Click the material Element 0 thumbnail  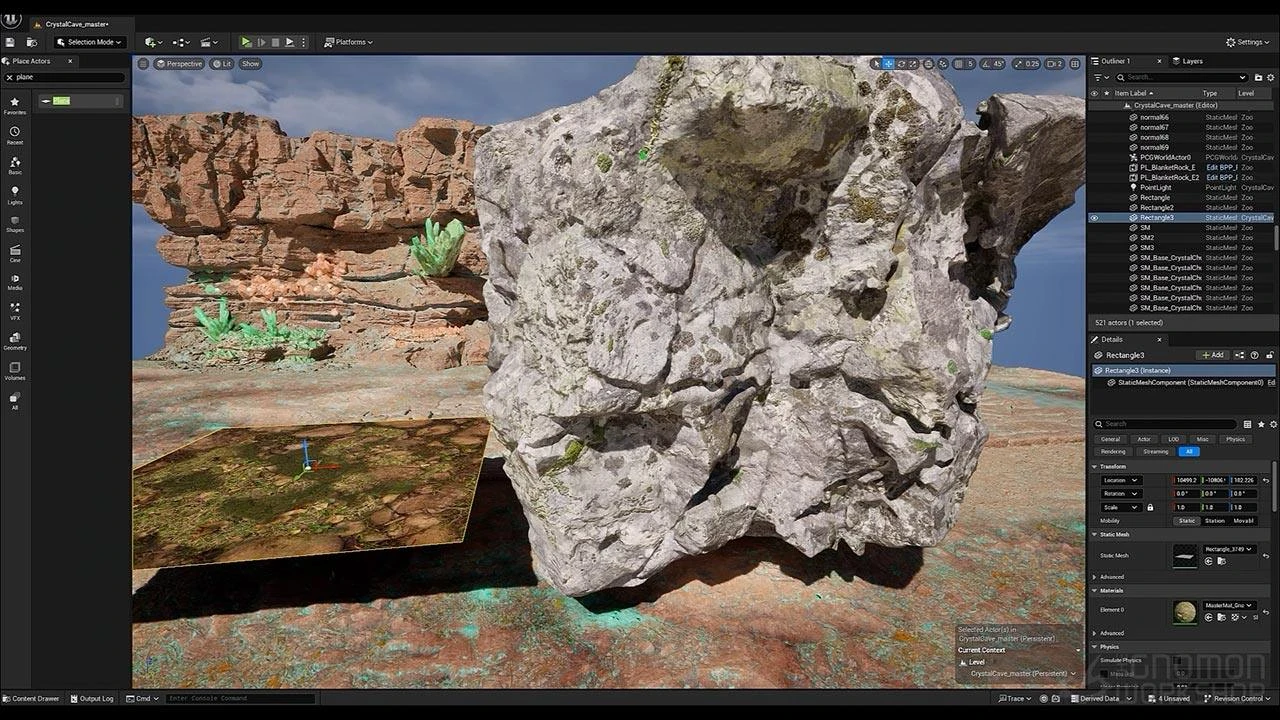(x=1184, y=612)
